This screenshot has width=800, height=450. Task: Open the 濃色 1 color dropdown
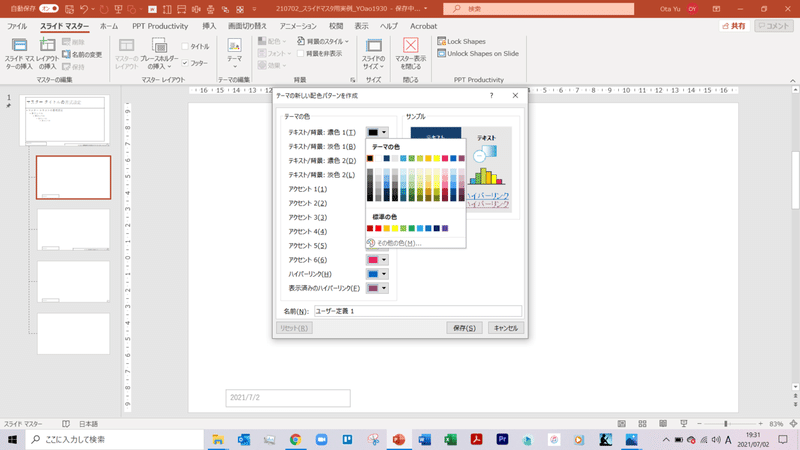tap(377, 132)
